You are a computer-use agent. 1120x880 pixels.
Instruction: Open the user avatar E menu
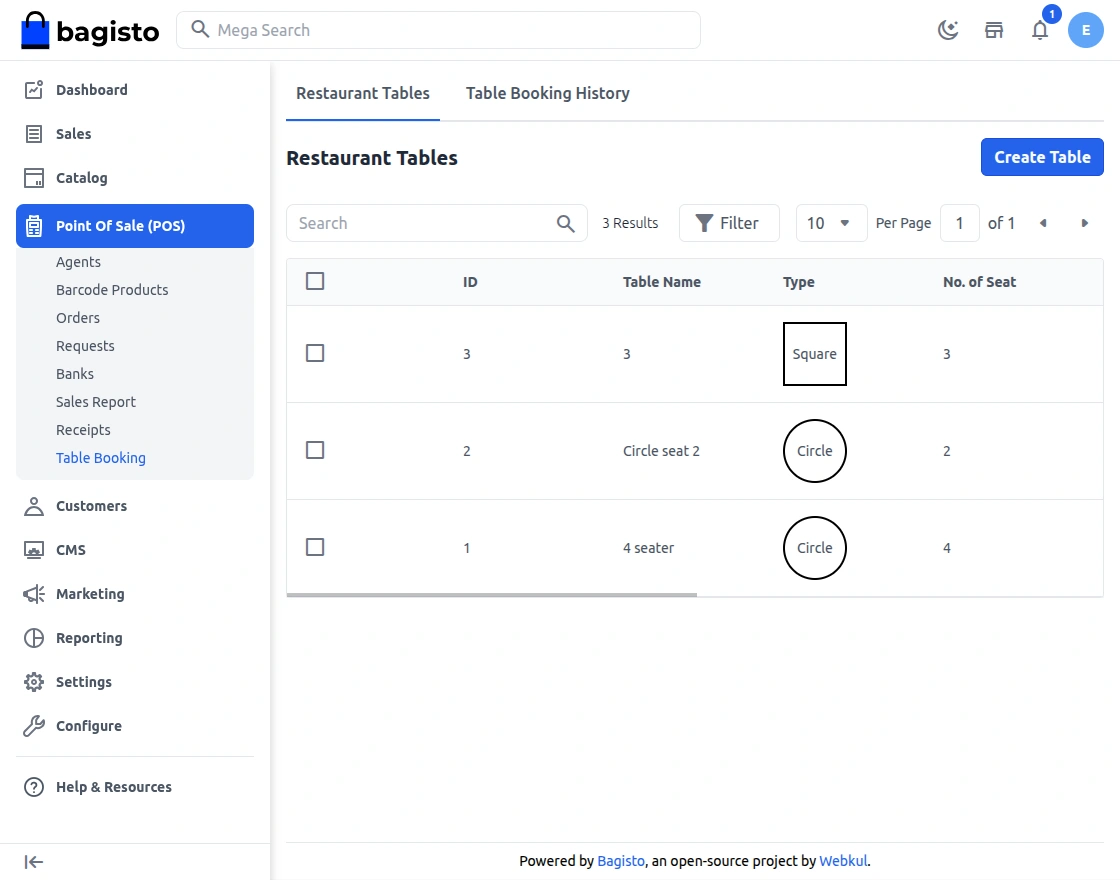[1086, 30]
